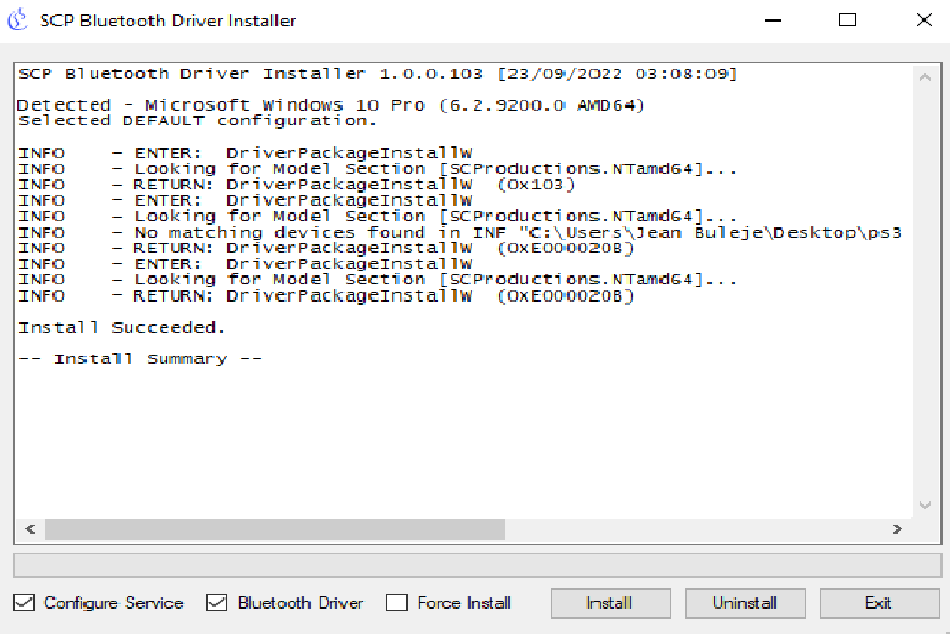950x634 pixels.
Task: Click the window title 'SCP Bluetooth Driver Installer'
Action: coord(168,20)
